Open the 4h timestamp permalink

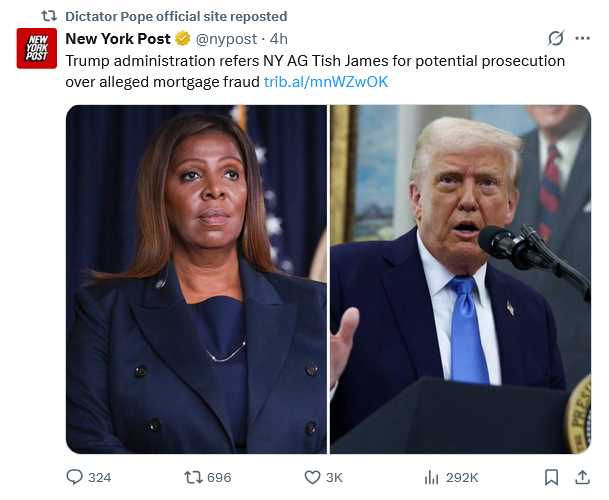(278, 39)
